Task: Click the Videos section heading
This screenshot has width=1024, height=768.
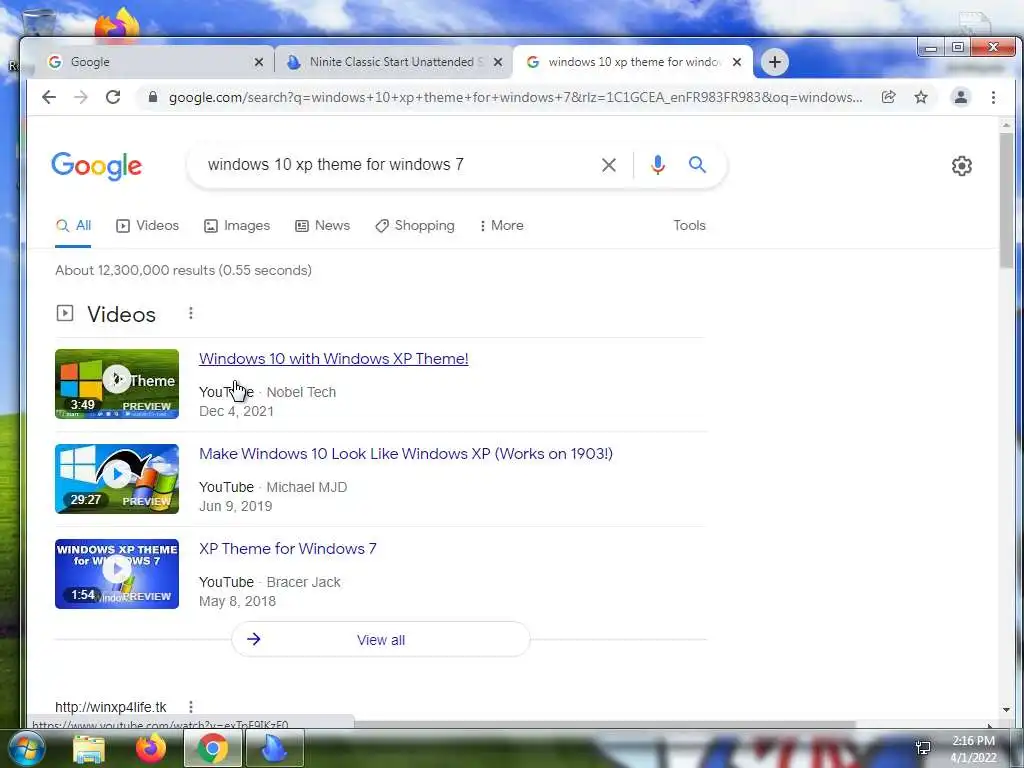Action: tap(121, 314)
